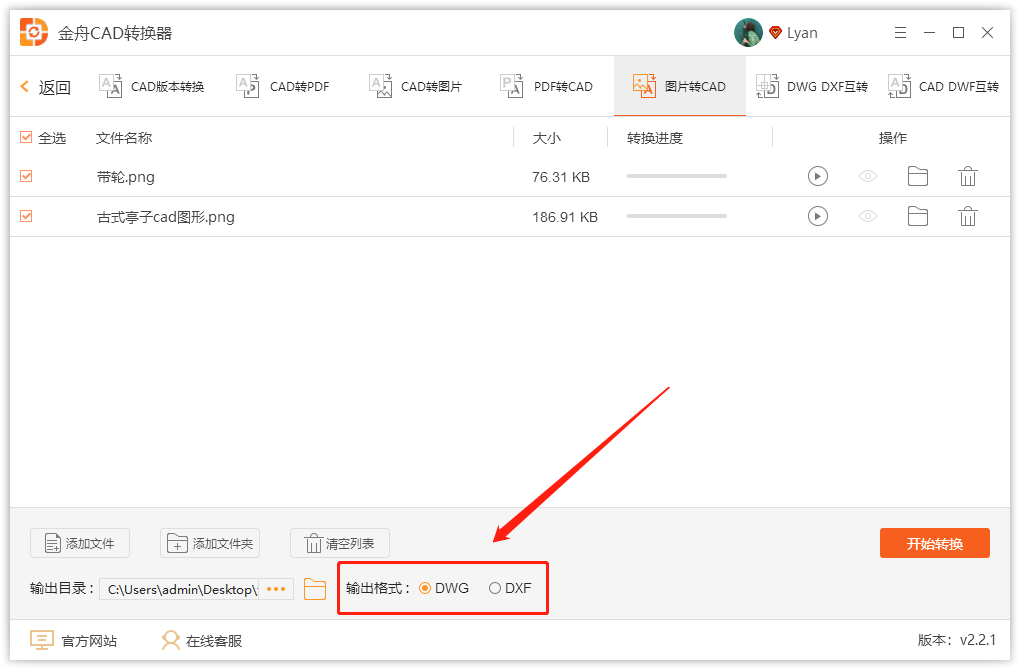Clear the file list with 清空列表

[339, 543]
